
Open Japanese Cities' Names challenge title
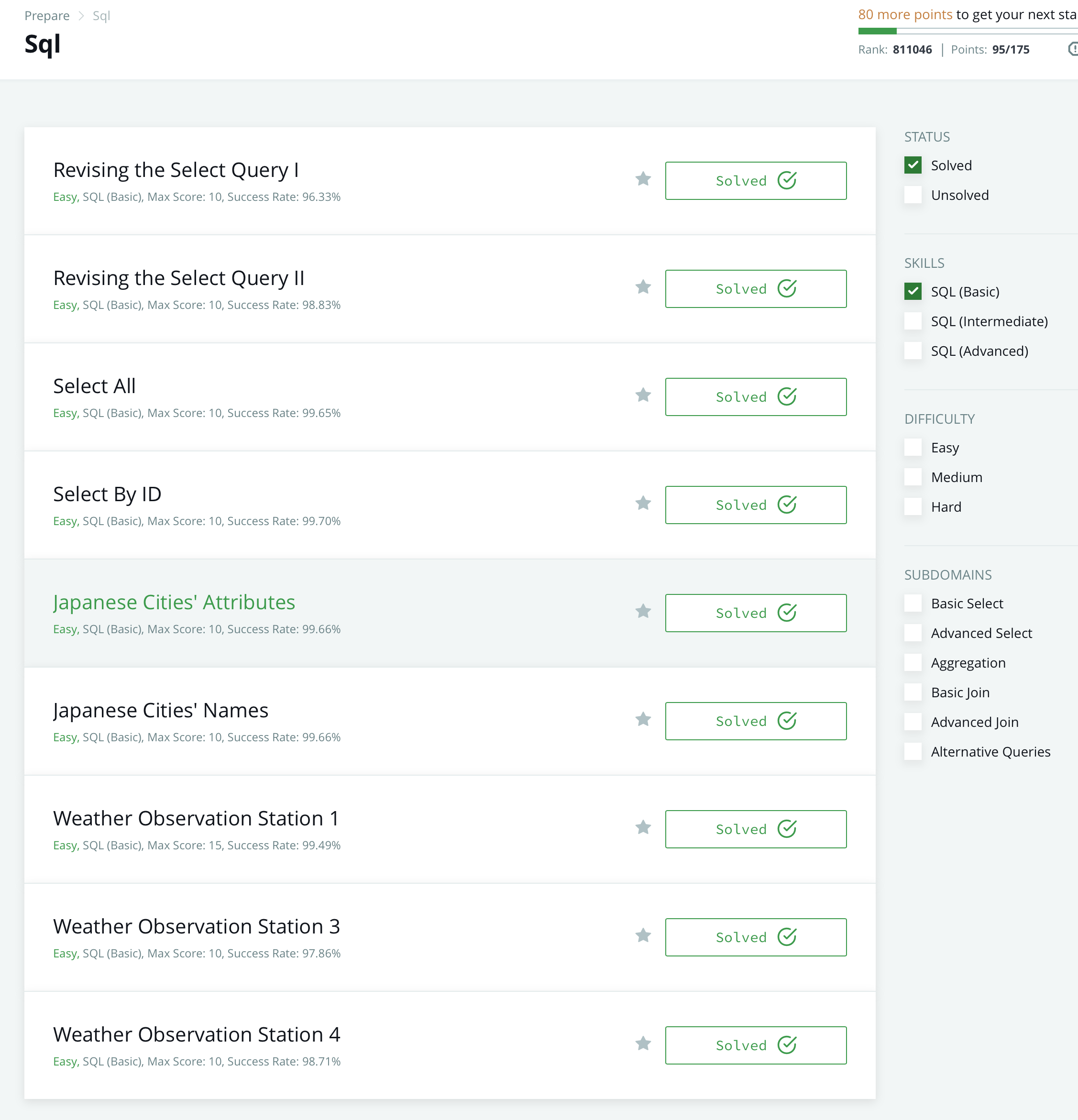click(x=161, y=710)
